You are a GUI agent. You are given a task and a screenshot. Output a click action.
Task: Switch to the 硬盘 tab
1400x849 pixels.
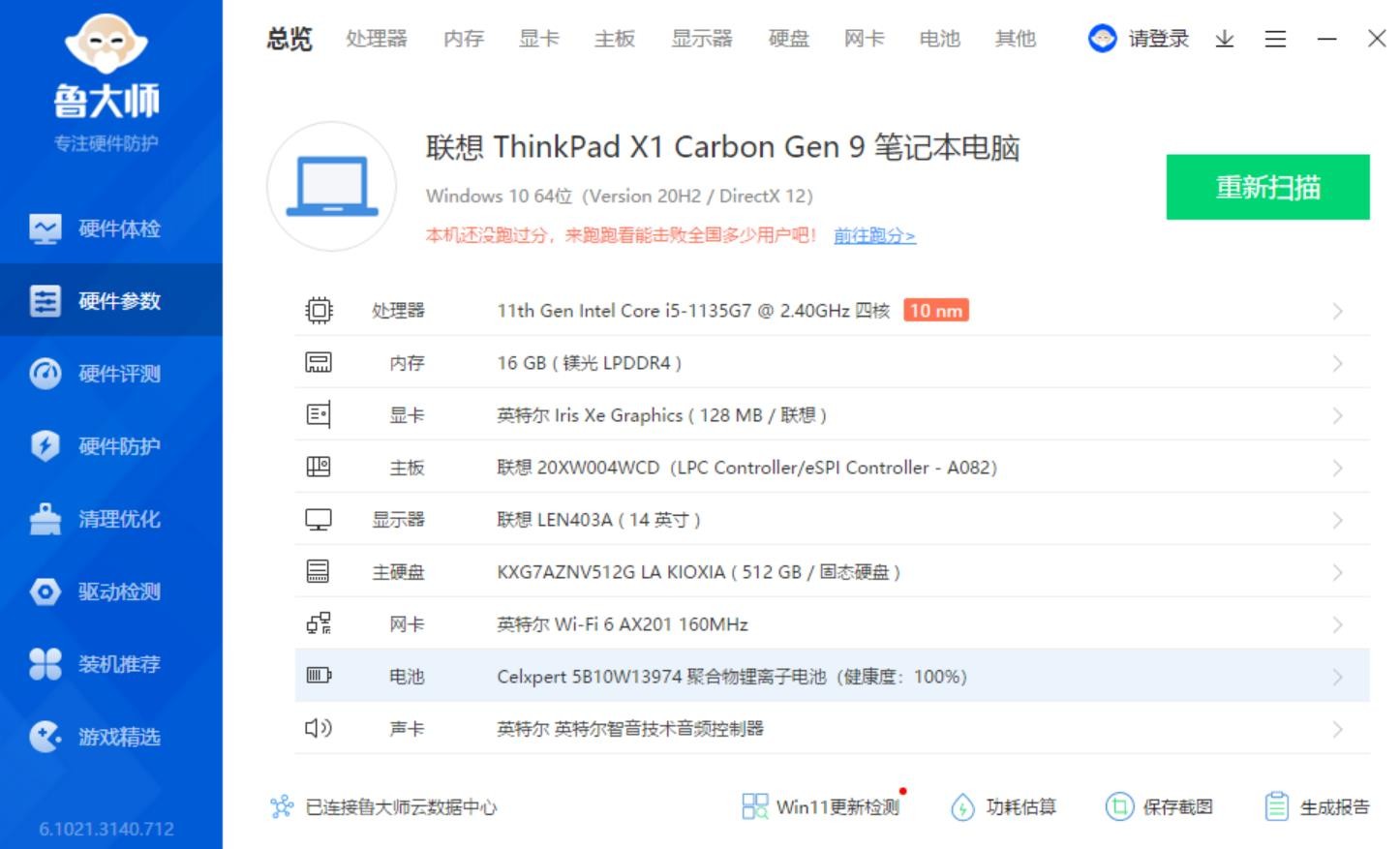(x=789, y=39)
